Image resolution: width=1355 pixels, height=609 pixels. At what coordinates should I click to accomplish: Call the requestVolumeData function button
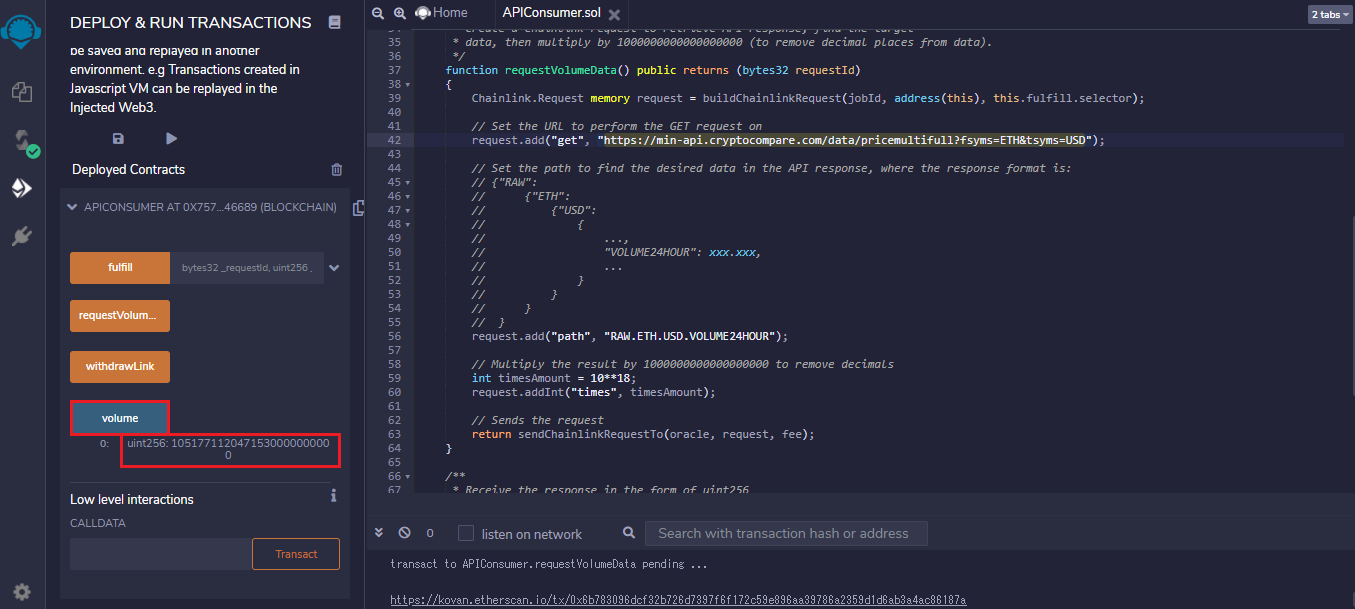pyautogui.click(x=120, y=316)
